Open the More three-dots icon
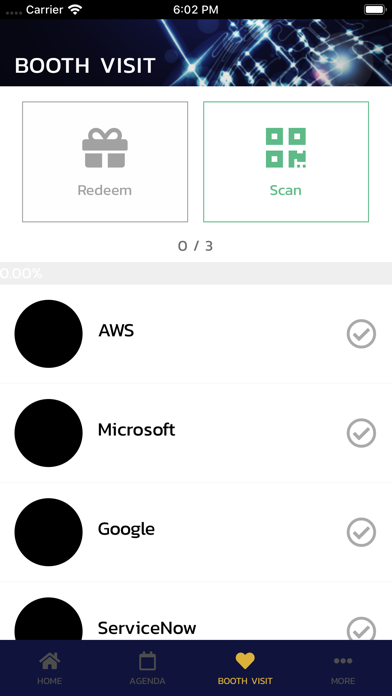The width and height of the screenshot is (392, 696). point(343,661)
